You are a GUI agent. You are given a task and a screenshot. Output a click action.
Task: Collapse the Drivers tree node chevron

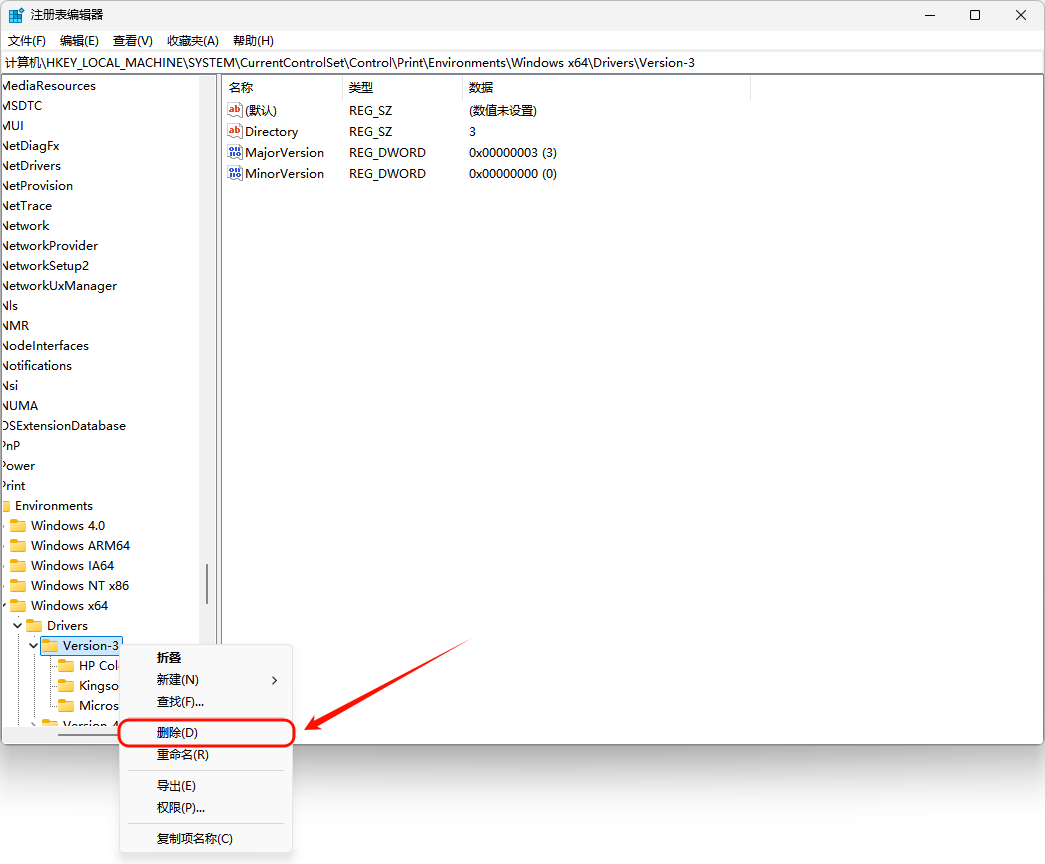click(18, 626)
